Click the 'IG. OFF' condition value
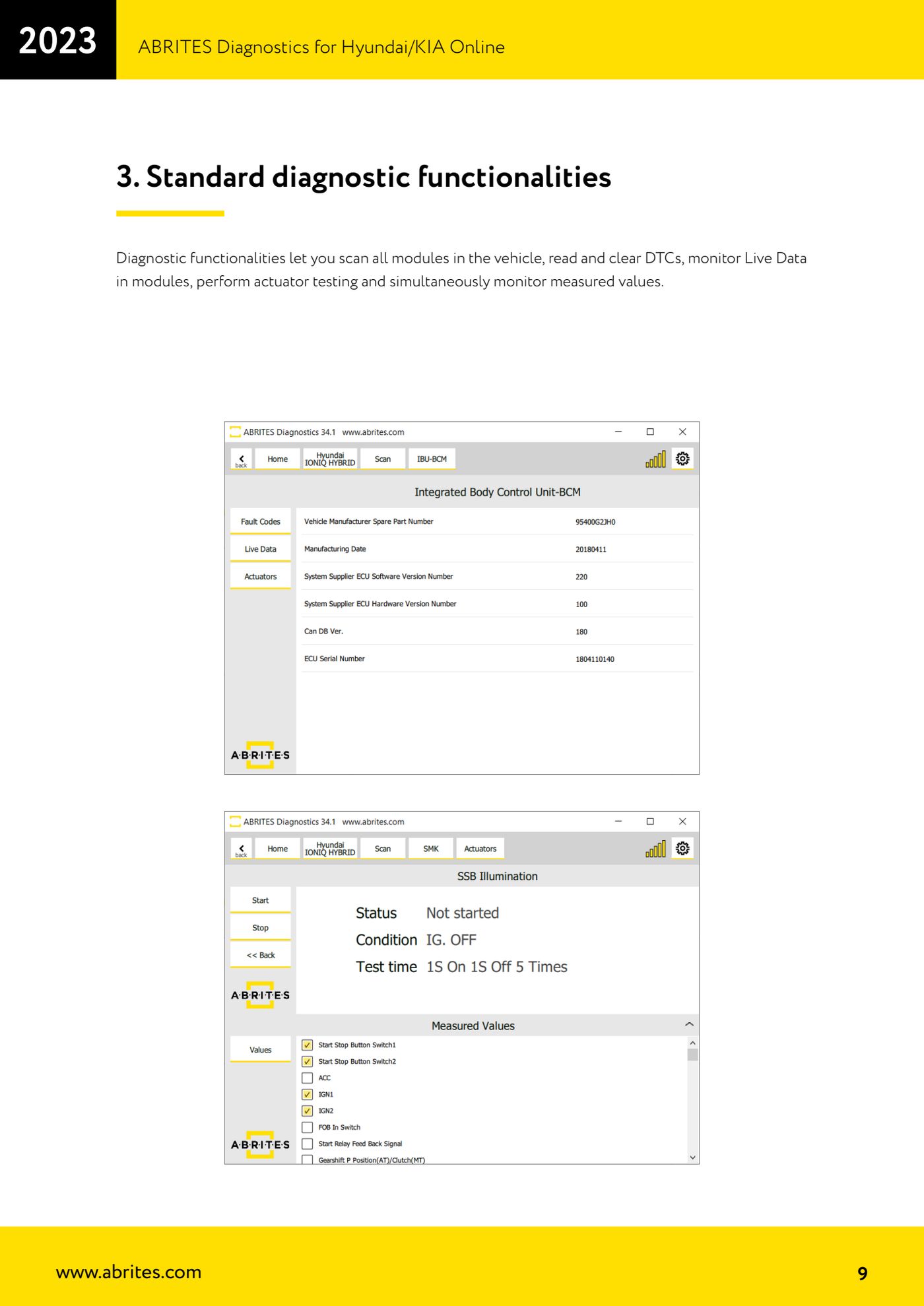The height and width of the screenshot is (1306, 924). [451, 940]
